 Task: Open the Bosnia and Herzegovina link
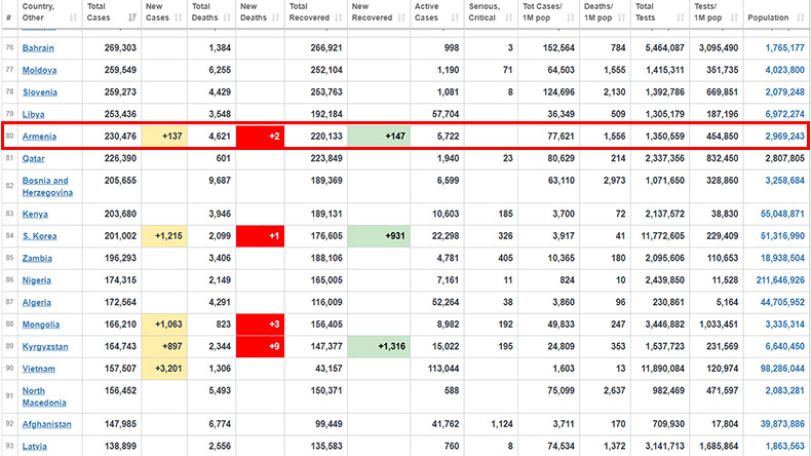pyautogui.click(x=48, y=187)
